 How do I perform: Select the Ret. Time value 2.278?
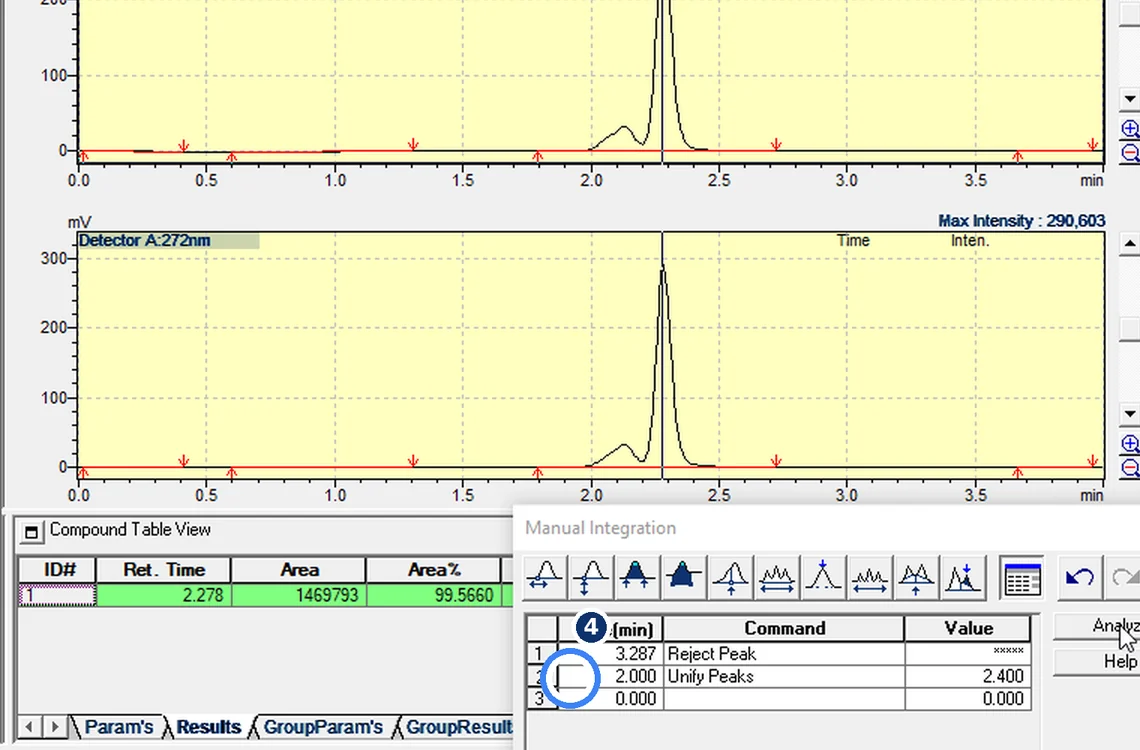coord(164,595)
